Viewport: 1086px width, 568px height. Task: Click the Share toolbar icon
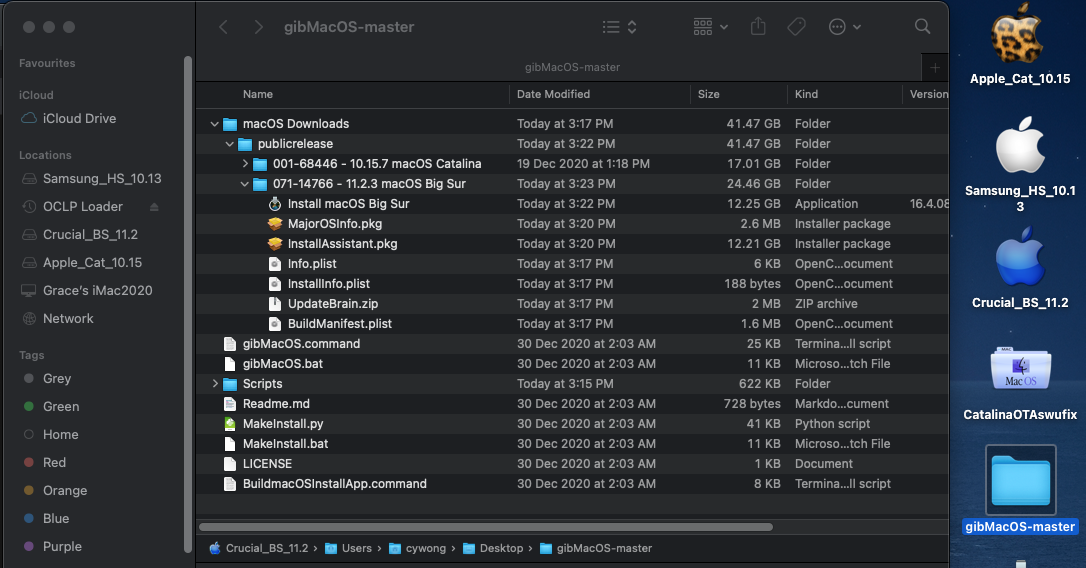[x=758, y=27]
